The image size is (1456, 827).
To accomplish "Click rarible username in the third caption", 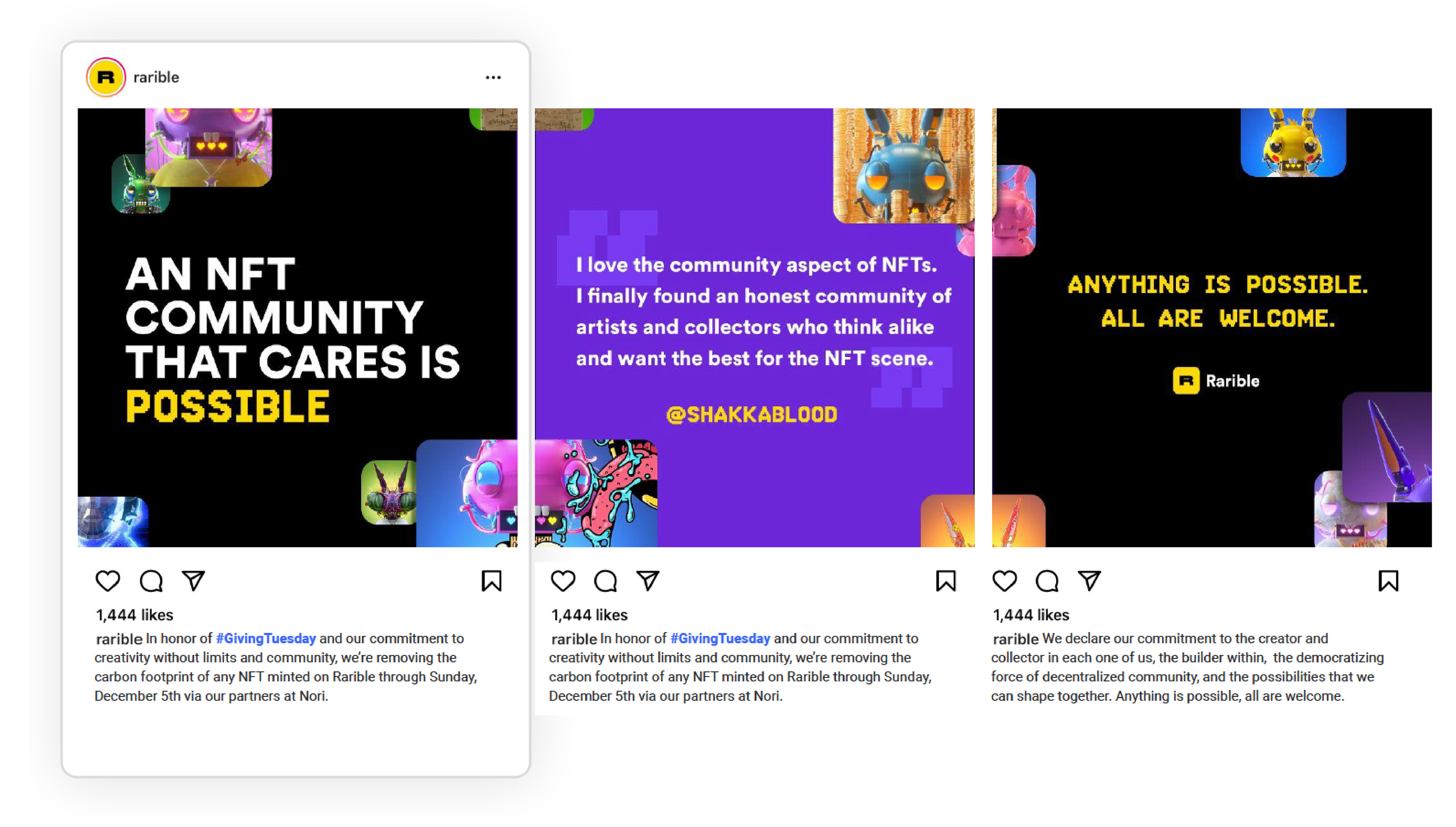I will tap(1015, 639).
